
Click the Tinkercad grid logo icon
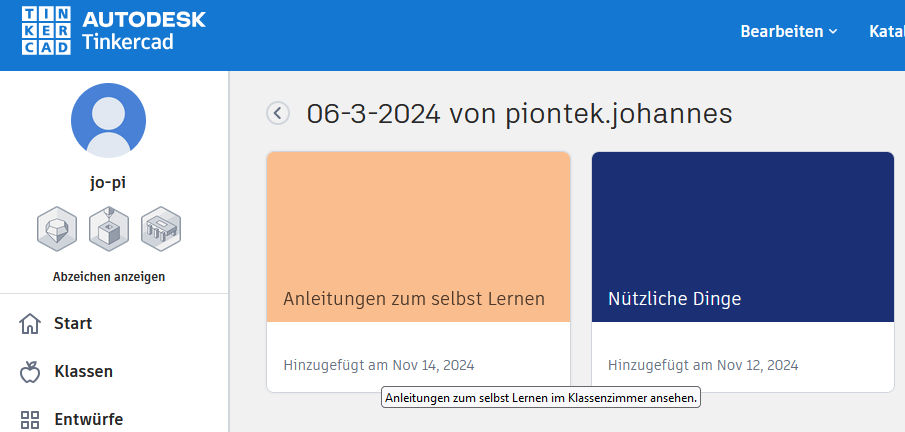(45, 31)
